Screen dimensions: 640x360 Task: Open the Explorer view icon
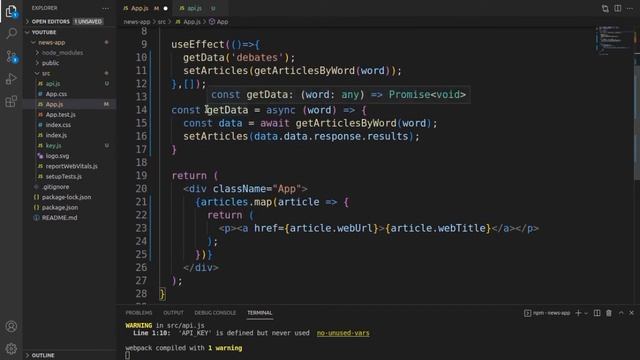point(11,11)
